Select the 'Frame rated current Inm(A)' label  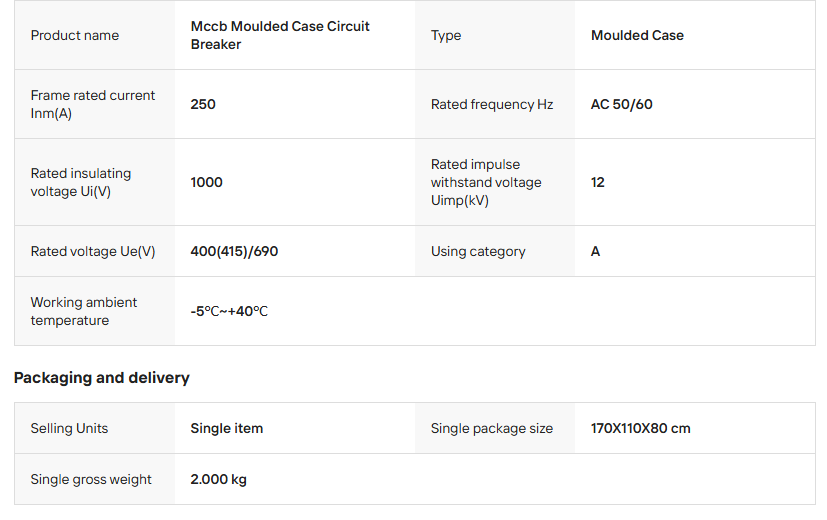point(93,104)
